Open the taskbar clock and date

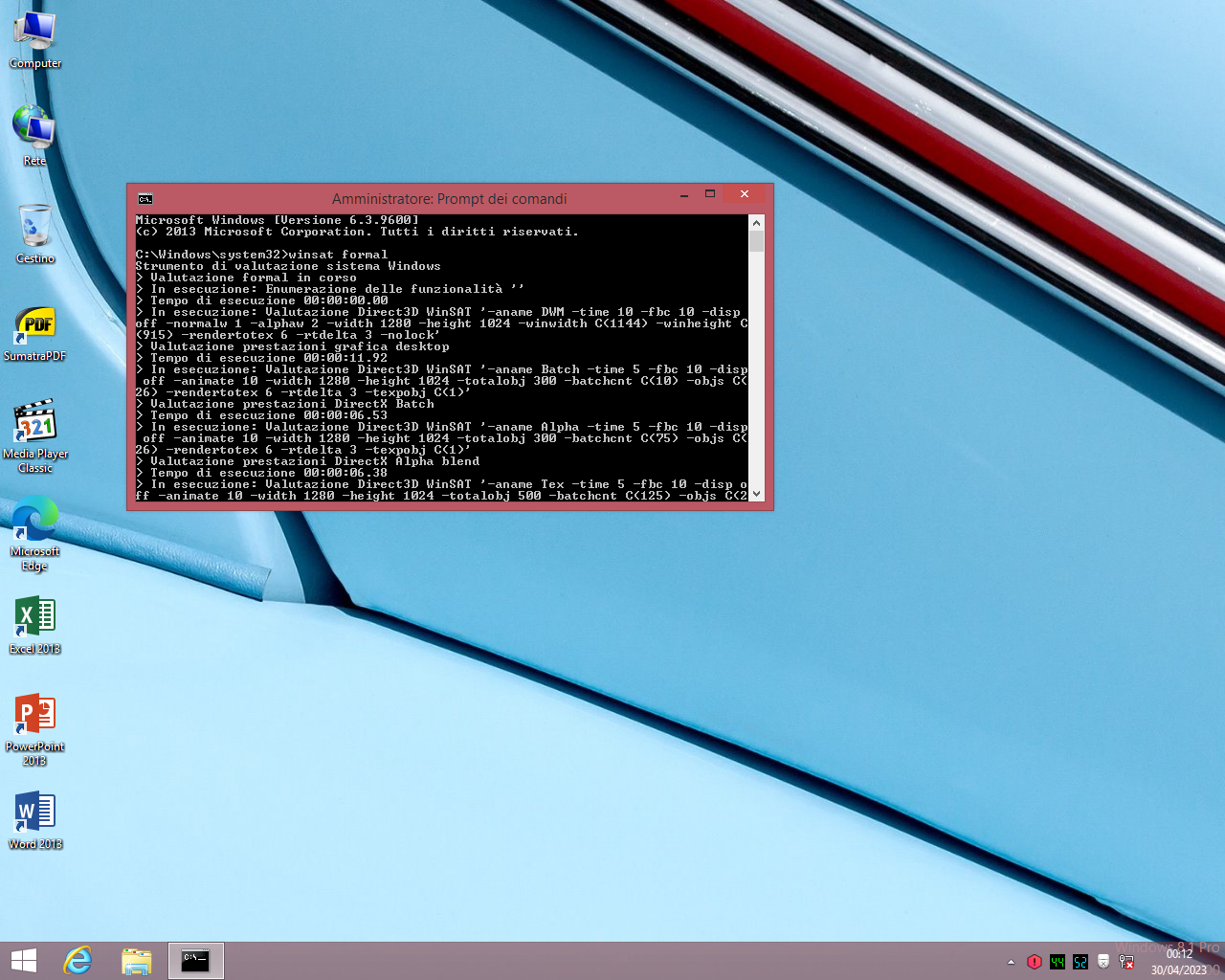click(1178, 962)
